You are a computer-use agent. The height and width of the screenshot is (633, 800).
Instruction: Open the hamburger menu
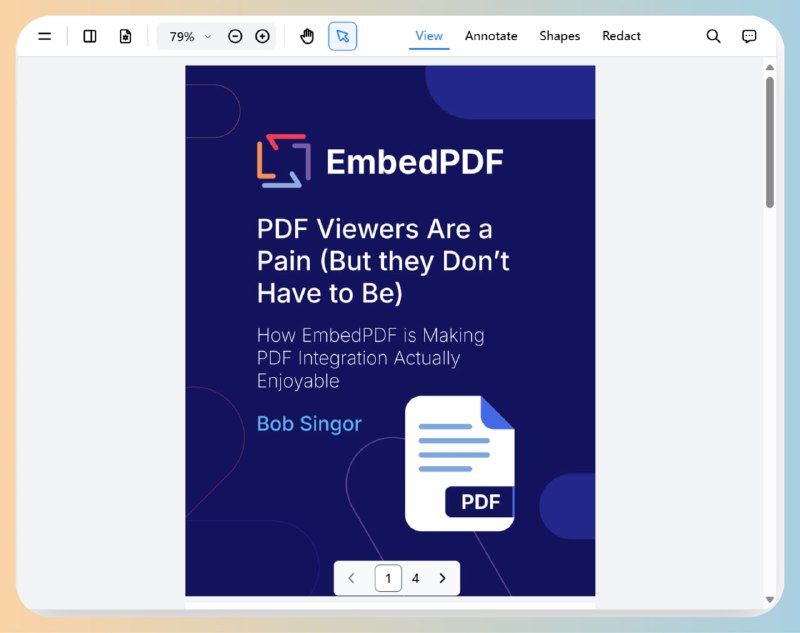click(45, 36)
